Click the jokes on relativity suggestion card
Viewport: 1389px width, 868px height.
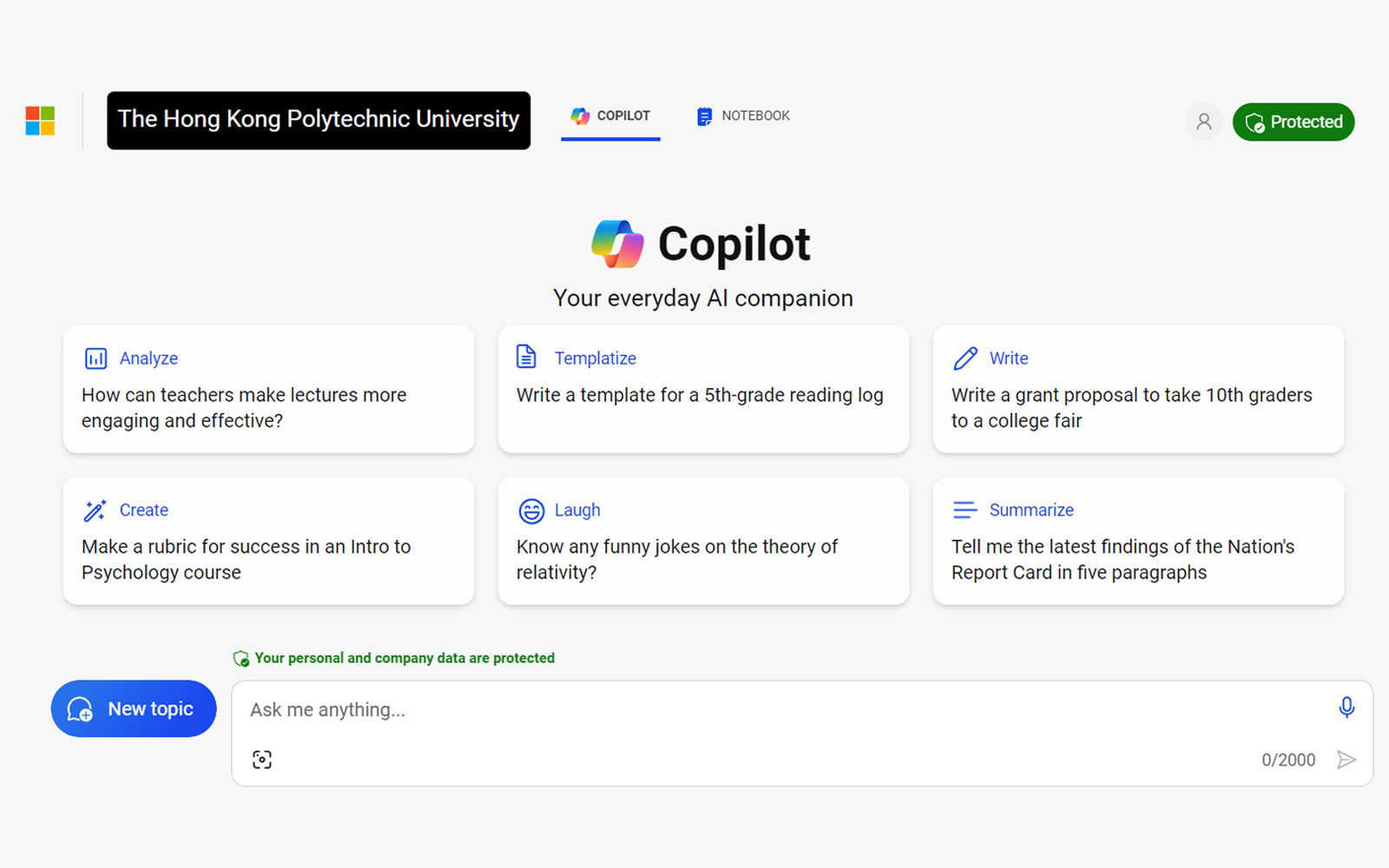click(x=703, y=541)
